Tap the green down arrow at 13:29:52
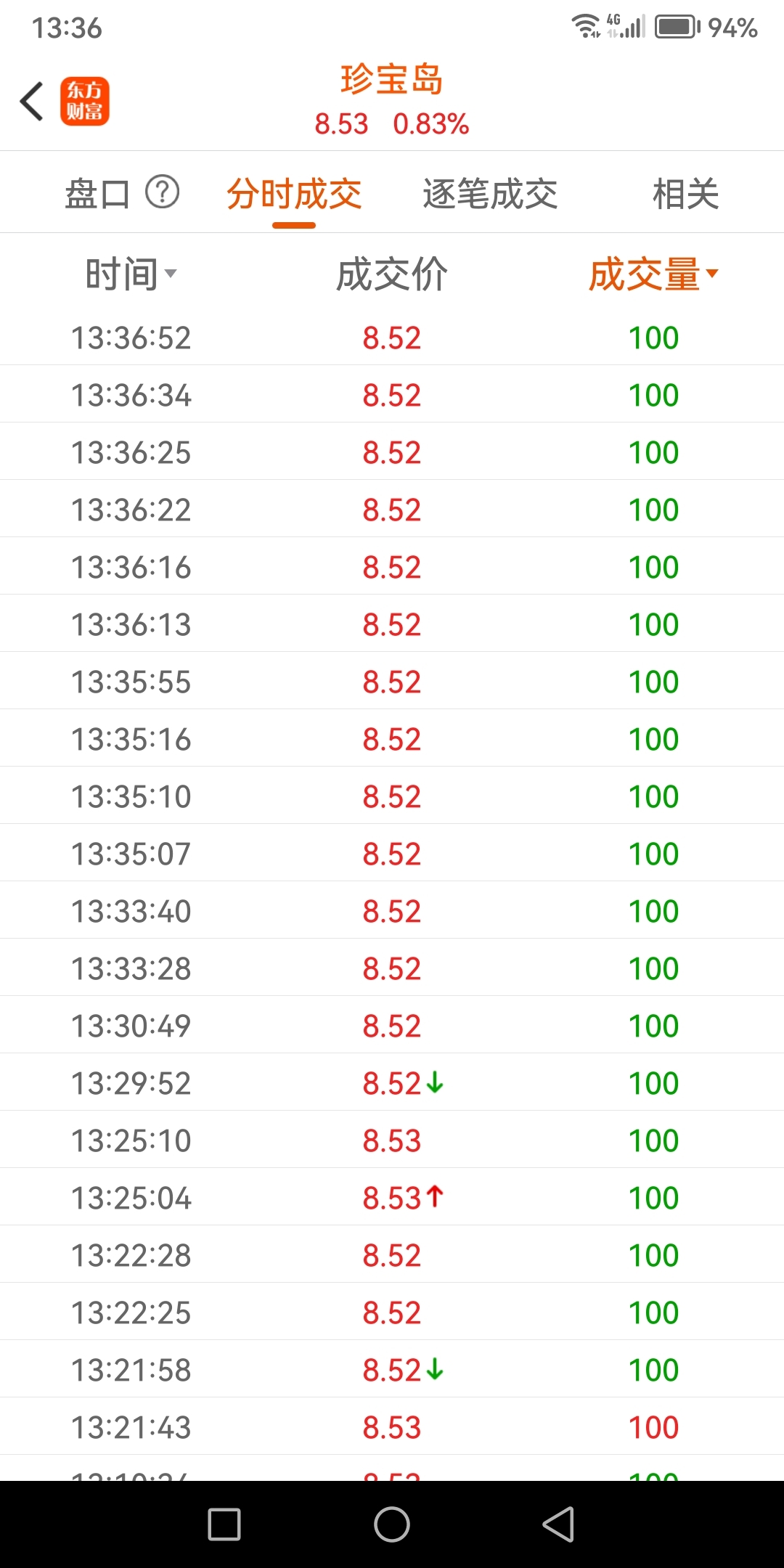784x1568 pixels. point(435,1082)
